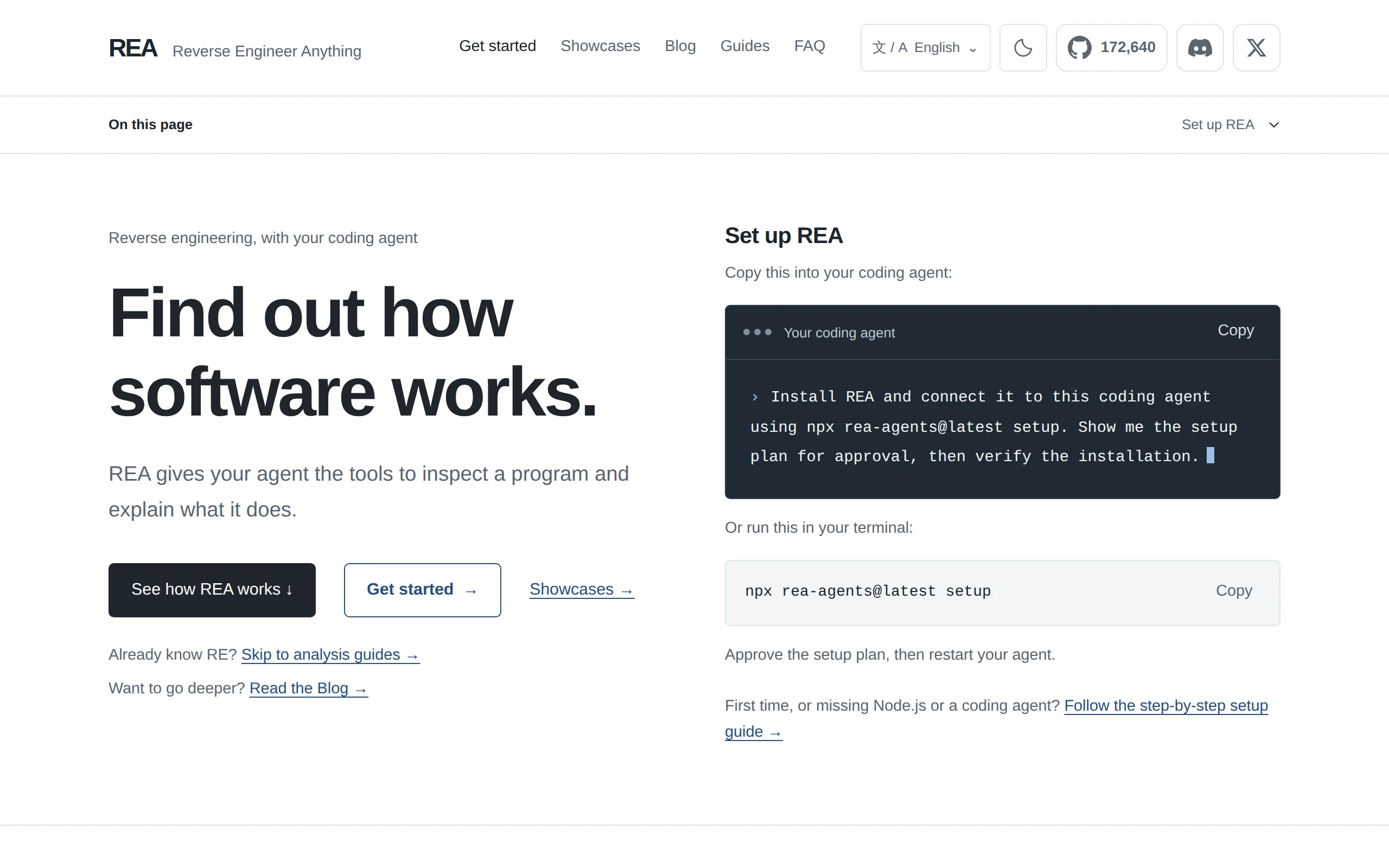Click 'See how REA works' button

tap(212, 590)
